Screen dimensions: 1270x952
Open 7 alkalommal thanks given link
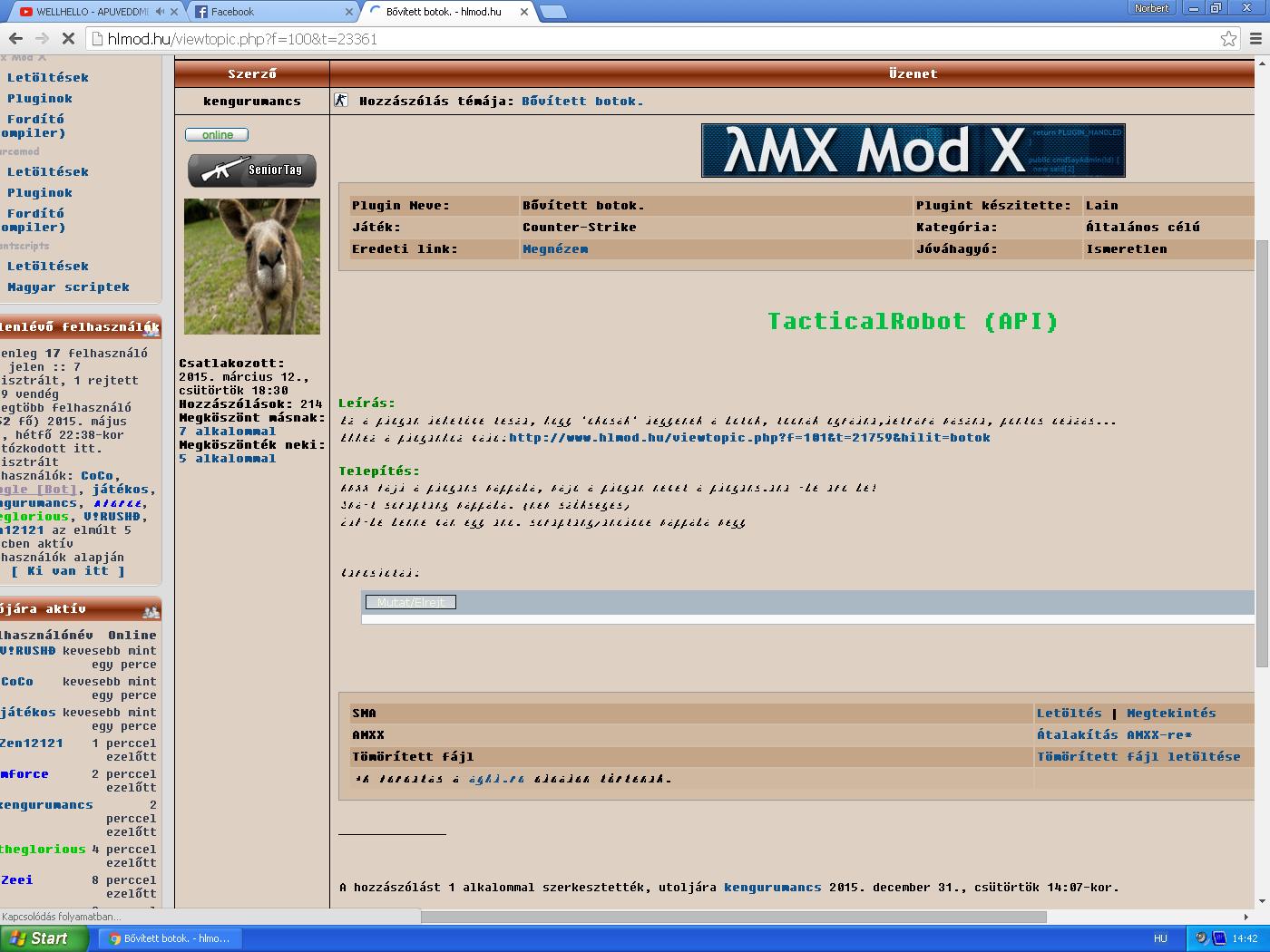click(x=227, y=432)
